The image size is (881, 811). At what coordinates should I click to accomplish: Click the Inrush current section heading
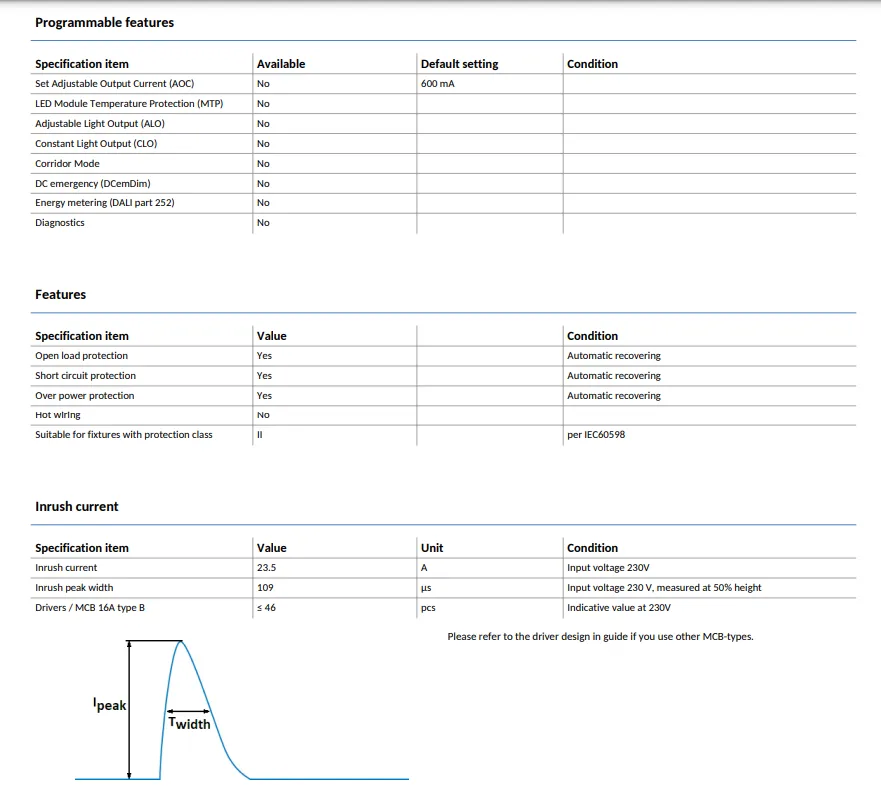point(77,506)
